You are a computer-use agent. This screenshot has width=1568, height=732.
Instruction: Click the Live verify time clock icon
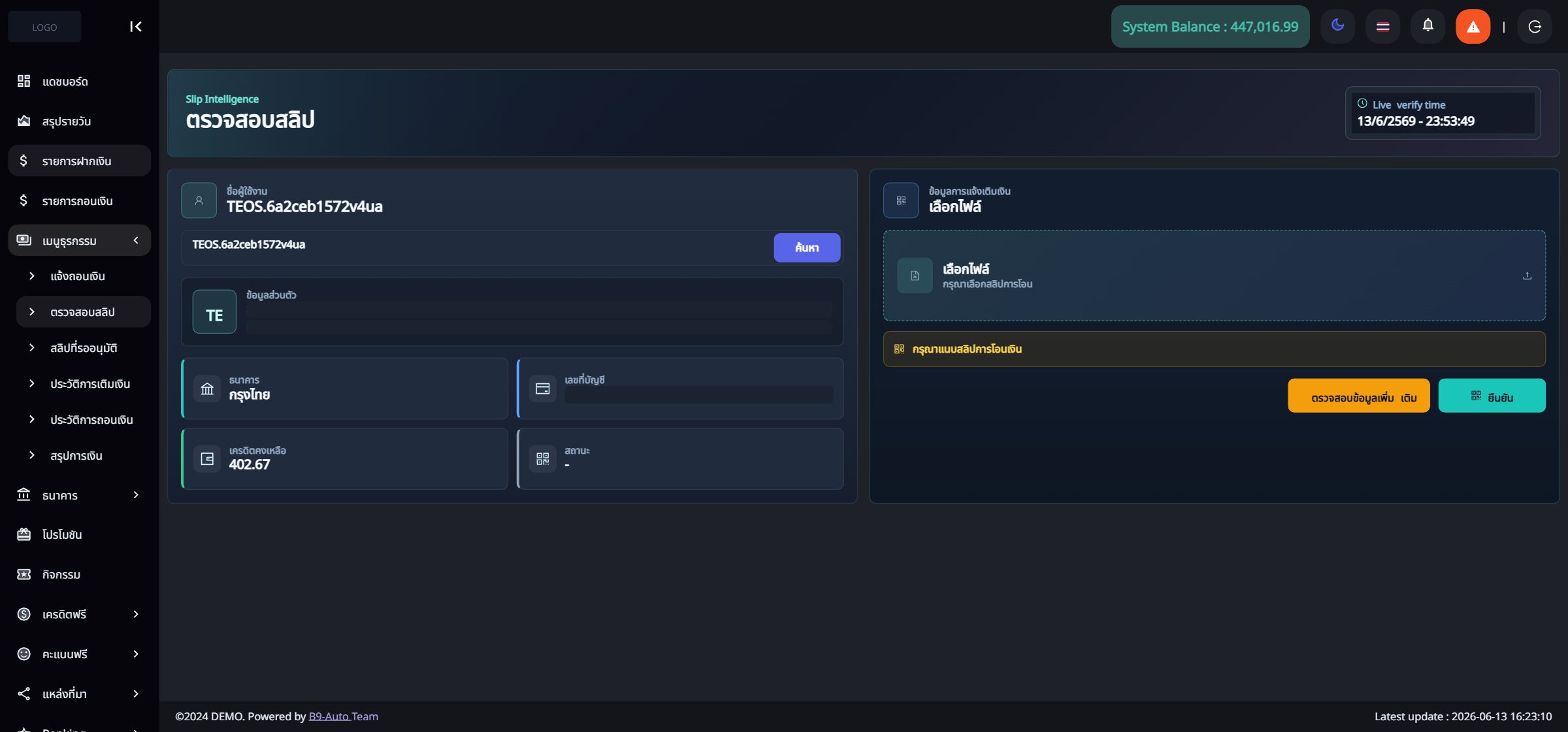point(1362,104)
